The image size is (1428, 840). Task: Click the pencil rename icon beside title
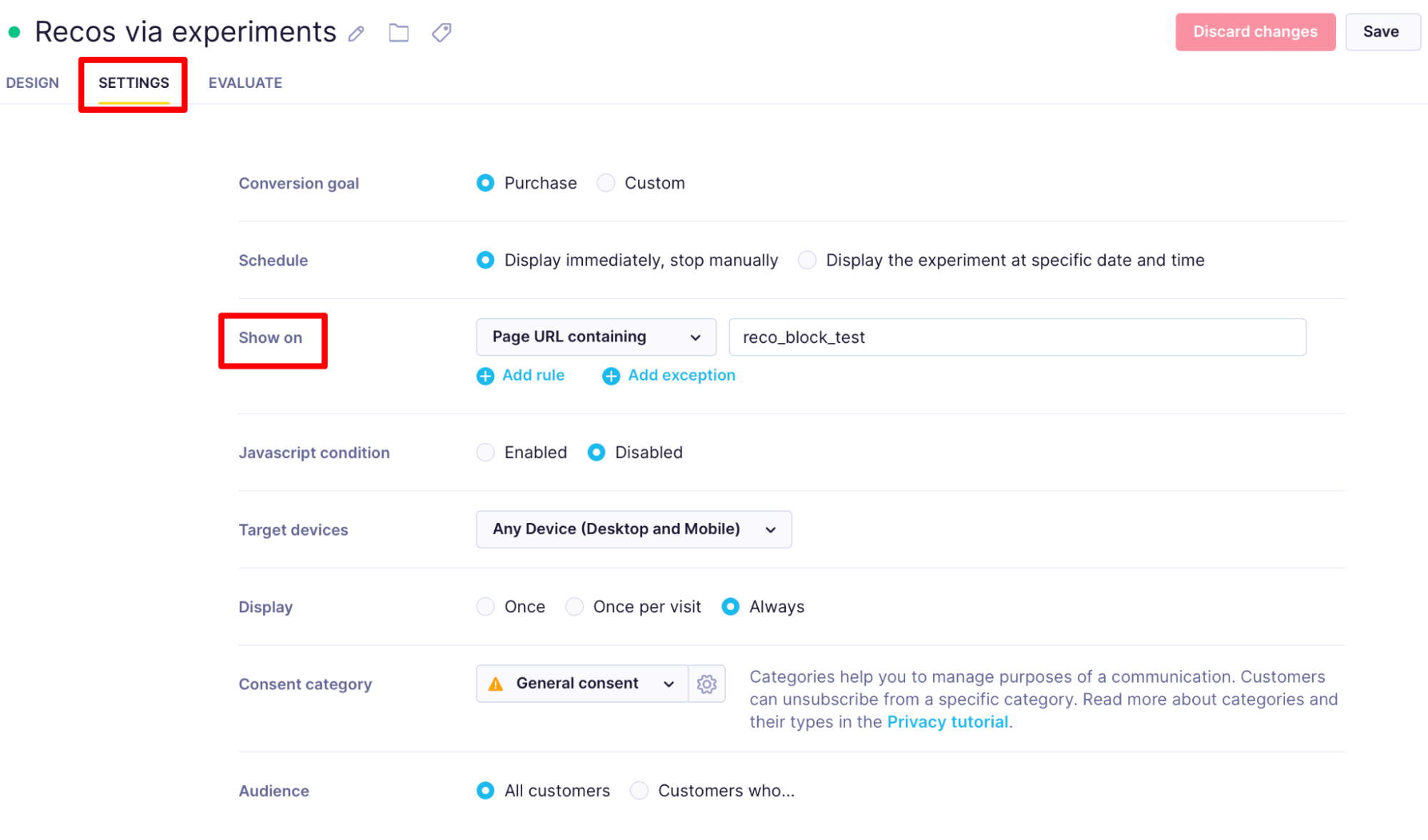(356, 34)
